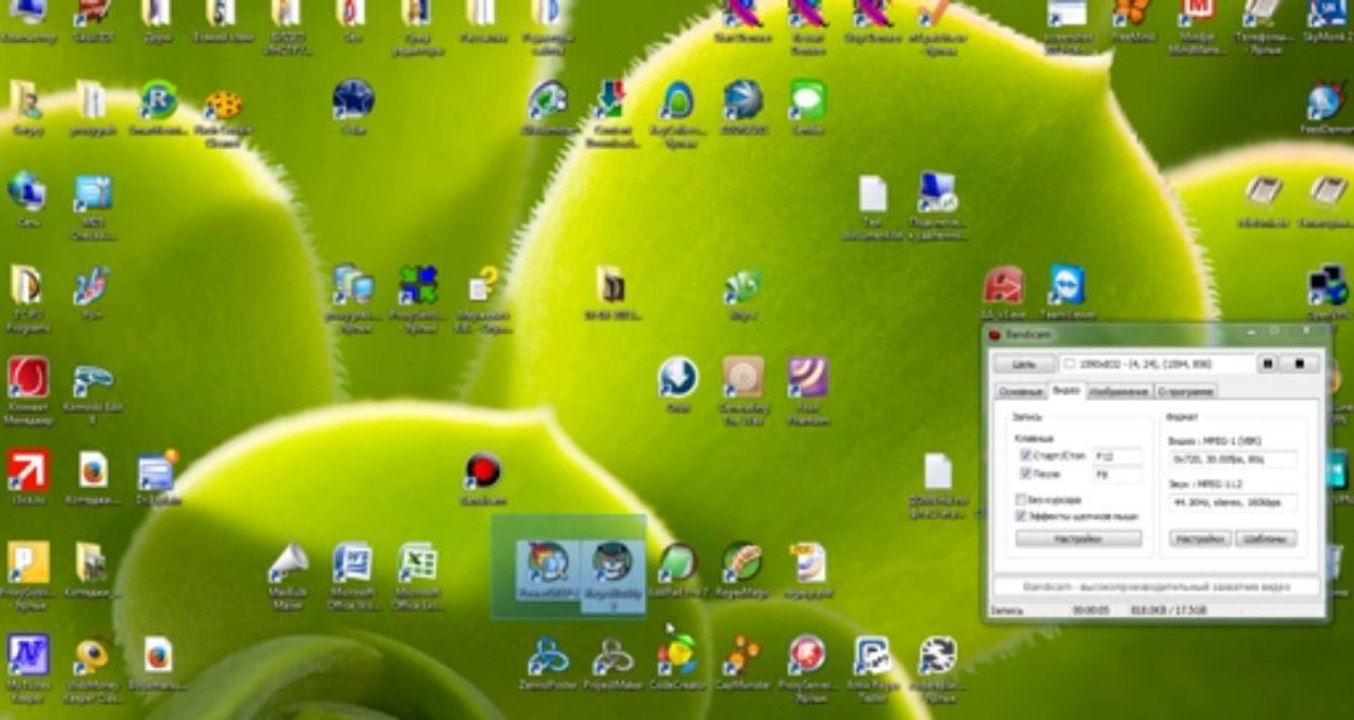Image resolution: width=1354 pixels, height=720 pixels.
Task: Select the dark blue circle icon with star
Action: click(353, 100)
